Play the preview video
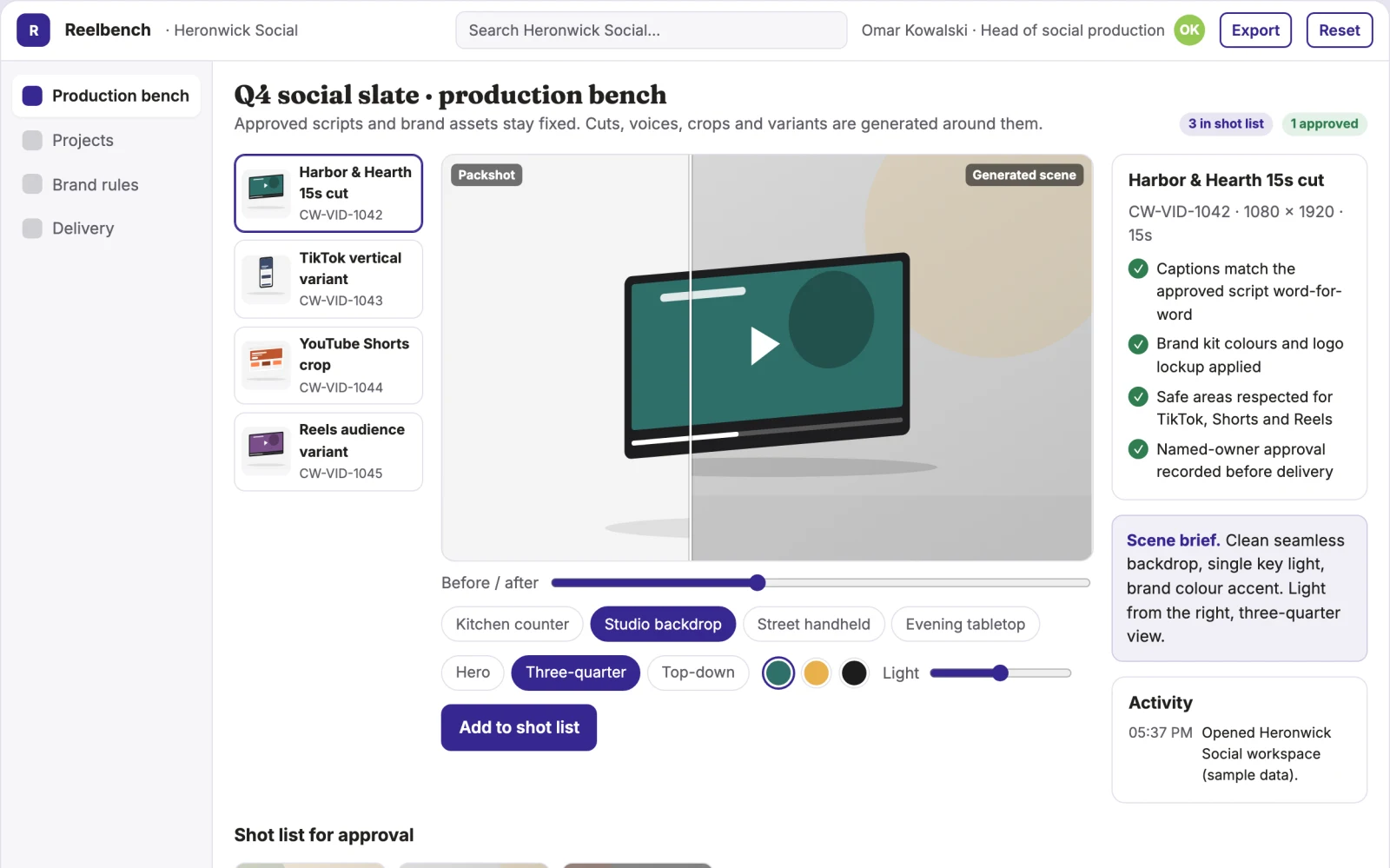1390x868 pixels. tap(764, 345)
